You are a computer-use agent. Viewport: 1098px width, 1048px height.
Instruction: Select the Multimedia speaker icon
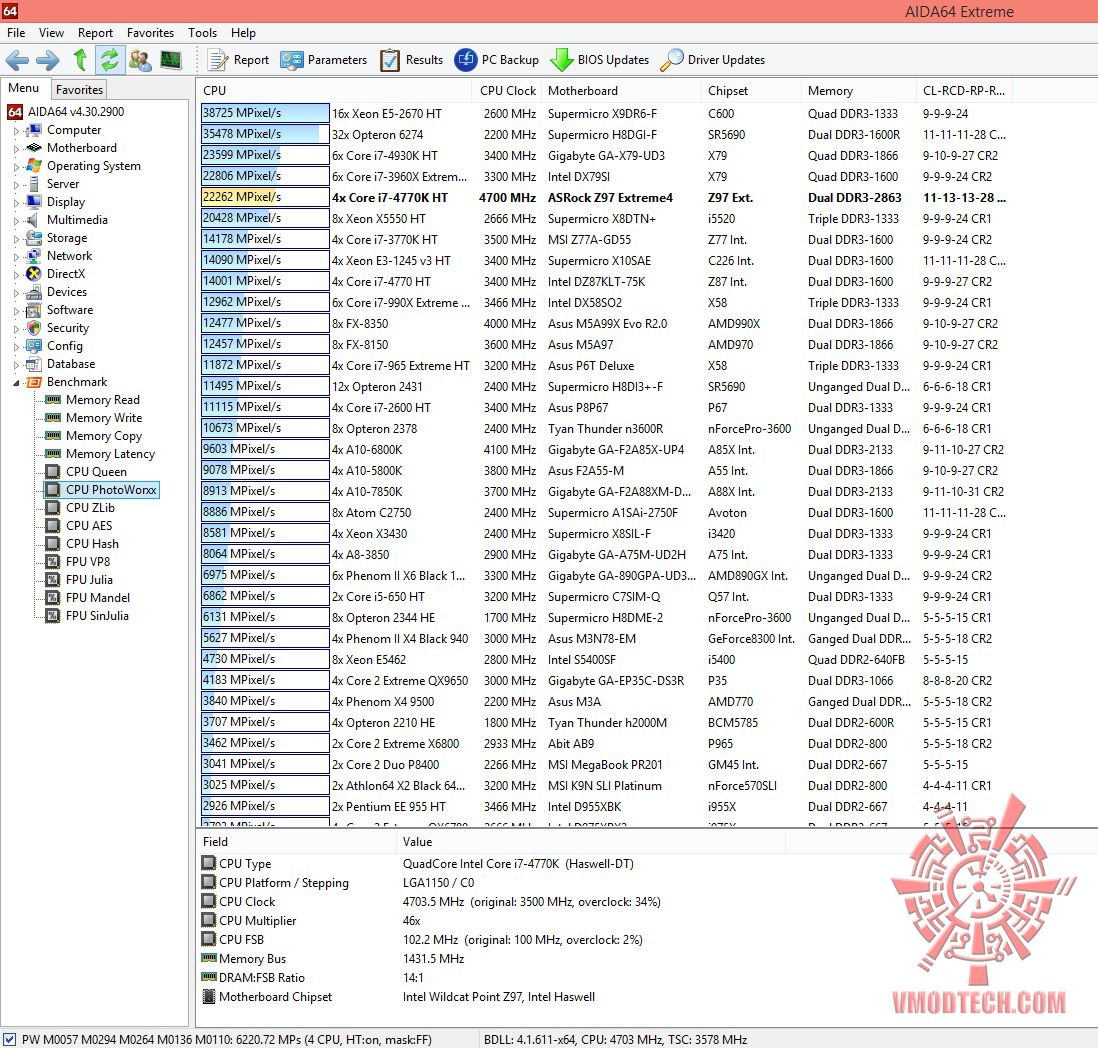tap(34, 220)
